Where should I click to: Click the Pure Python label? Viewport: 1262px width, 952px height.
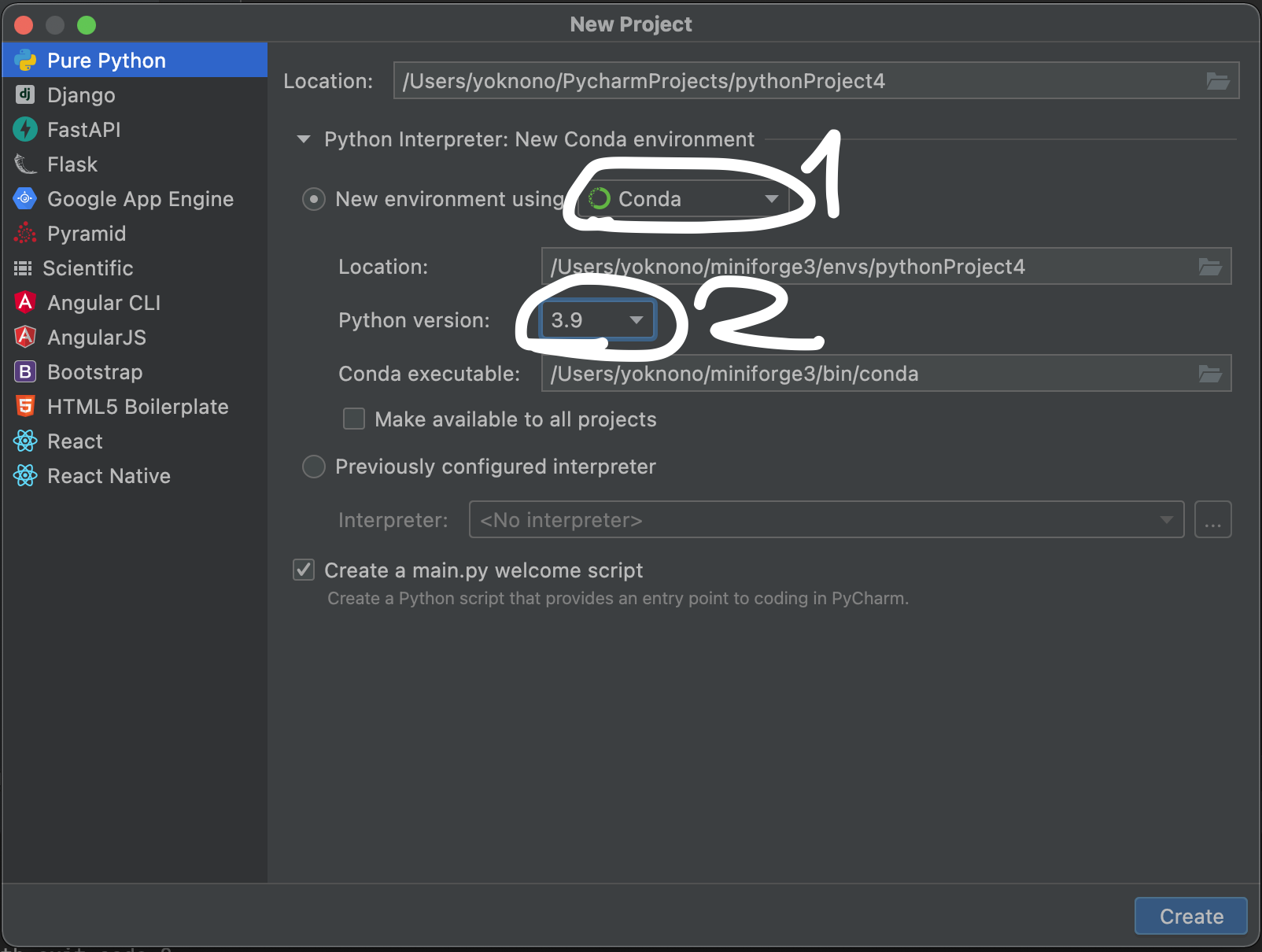coord(106,61)
